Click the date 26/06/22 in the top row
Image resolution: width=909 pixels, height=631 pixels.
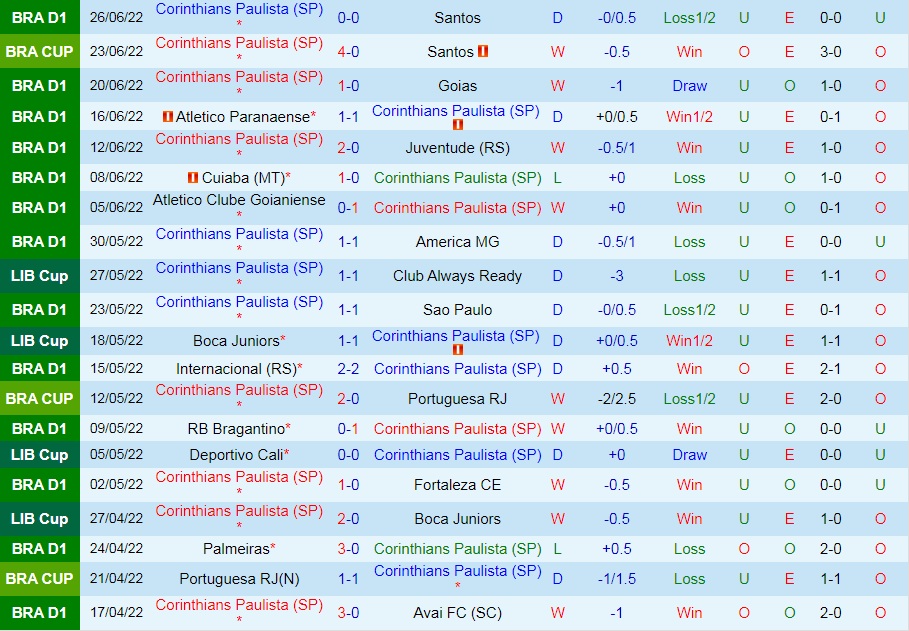tap(116, 17)
